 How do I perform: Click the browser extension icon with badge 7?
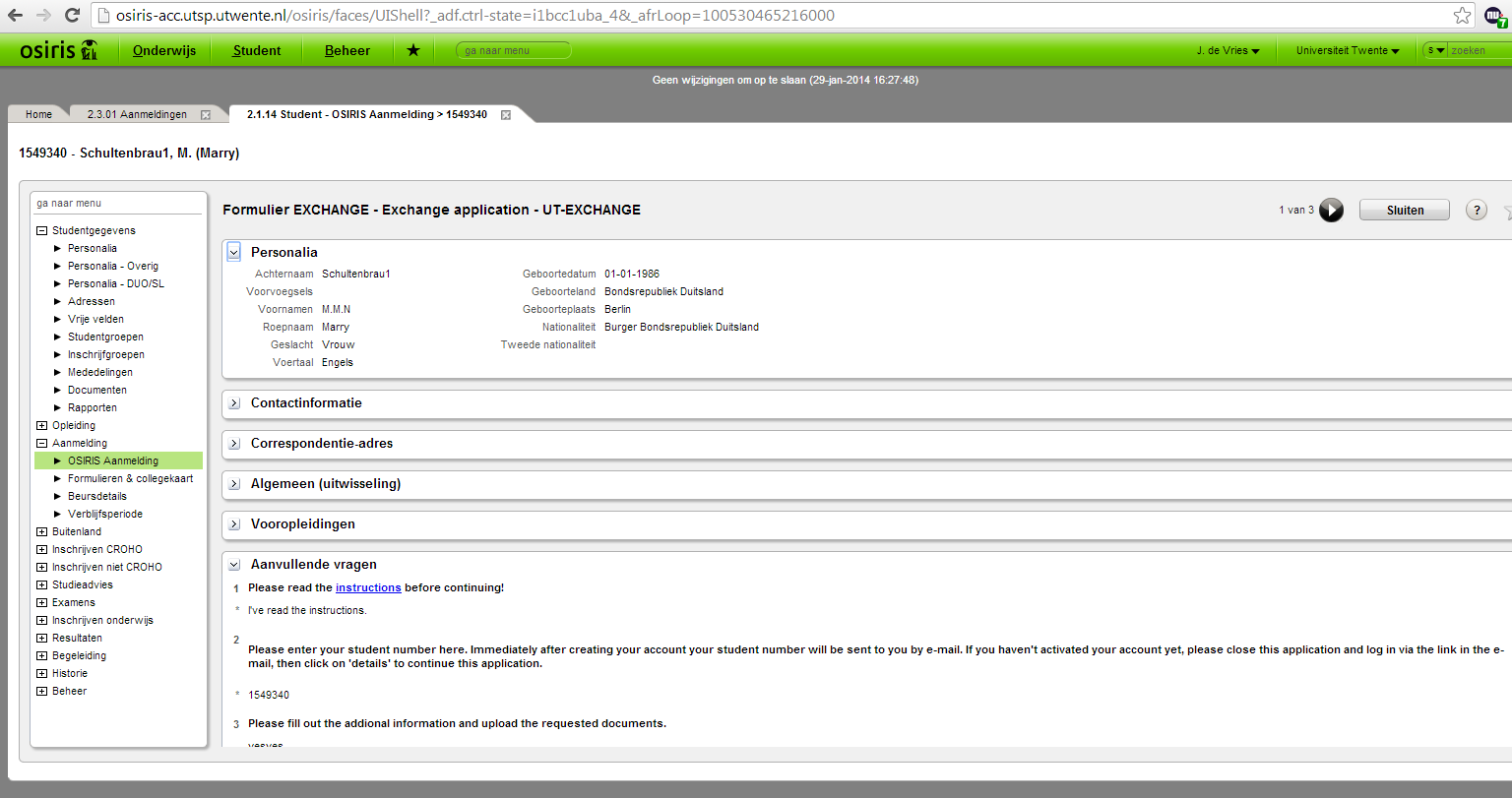pyautogui.click(x=1494, y=16)
